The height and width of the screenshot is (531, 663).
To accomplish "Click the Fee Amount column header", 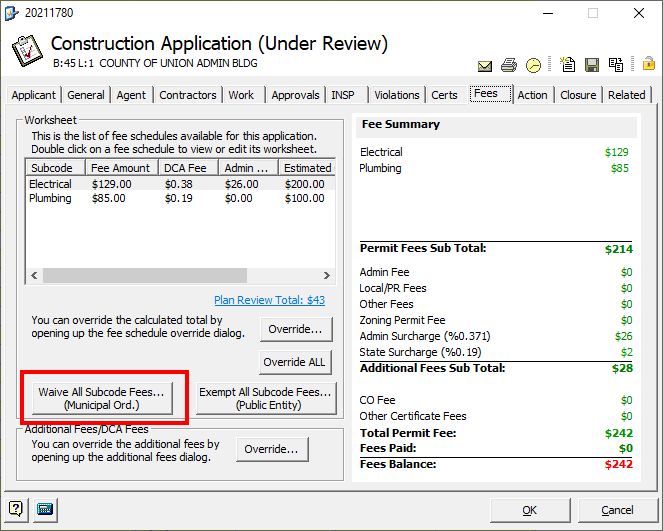I will pos(122,168).
